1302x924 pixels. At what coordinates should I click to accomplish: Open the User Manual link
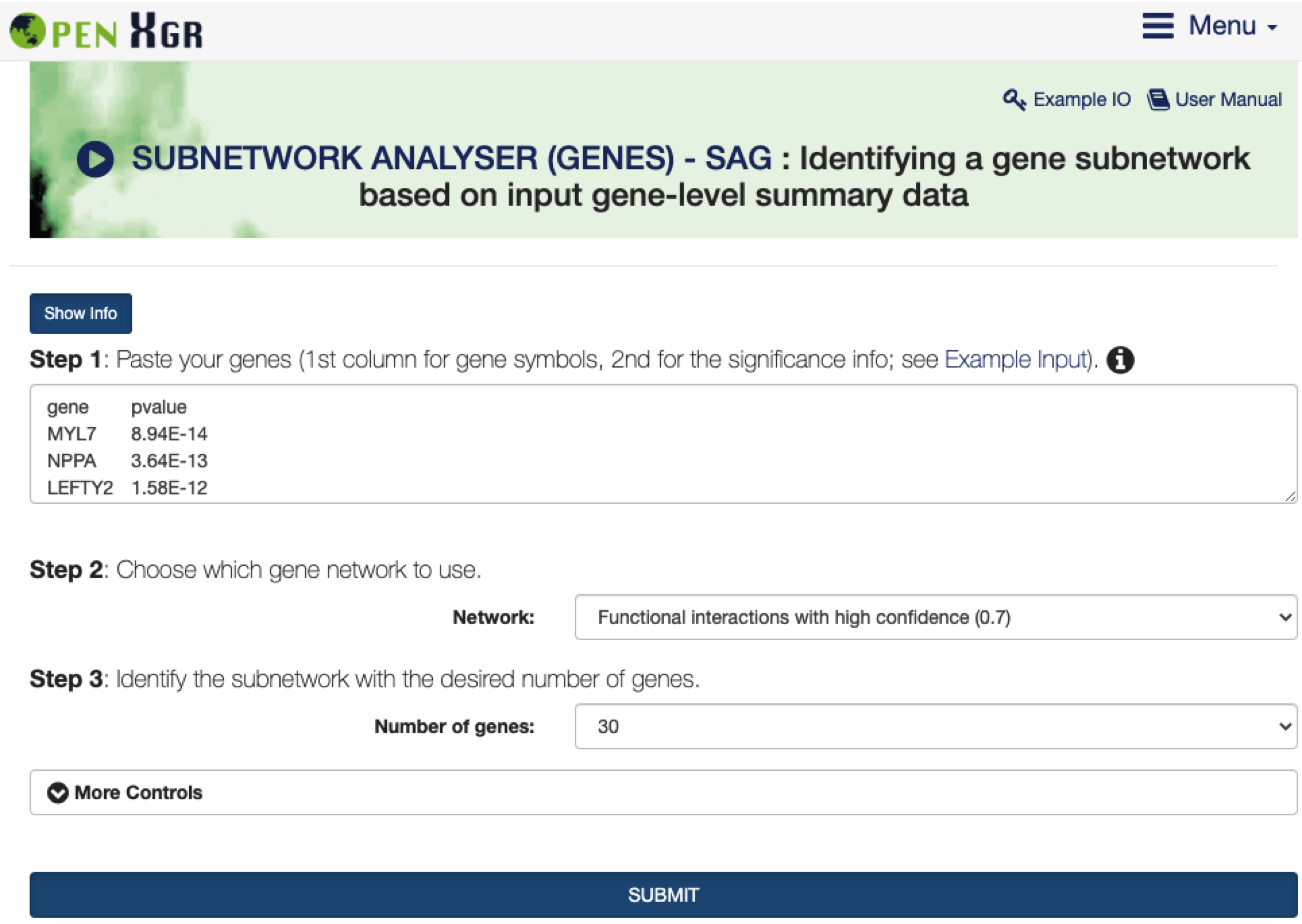point(1228,100)
